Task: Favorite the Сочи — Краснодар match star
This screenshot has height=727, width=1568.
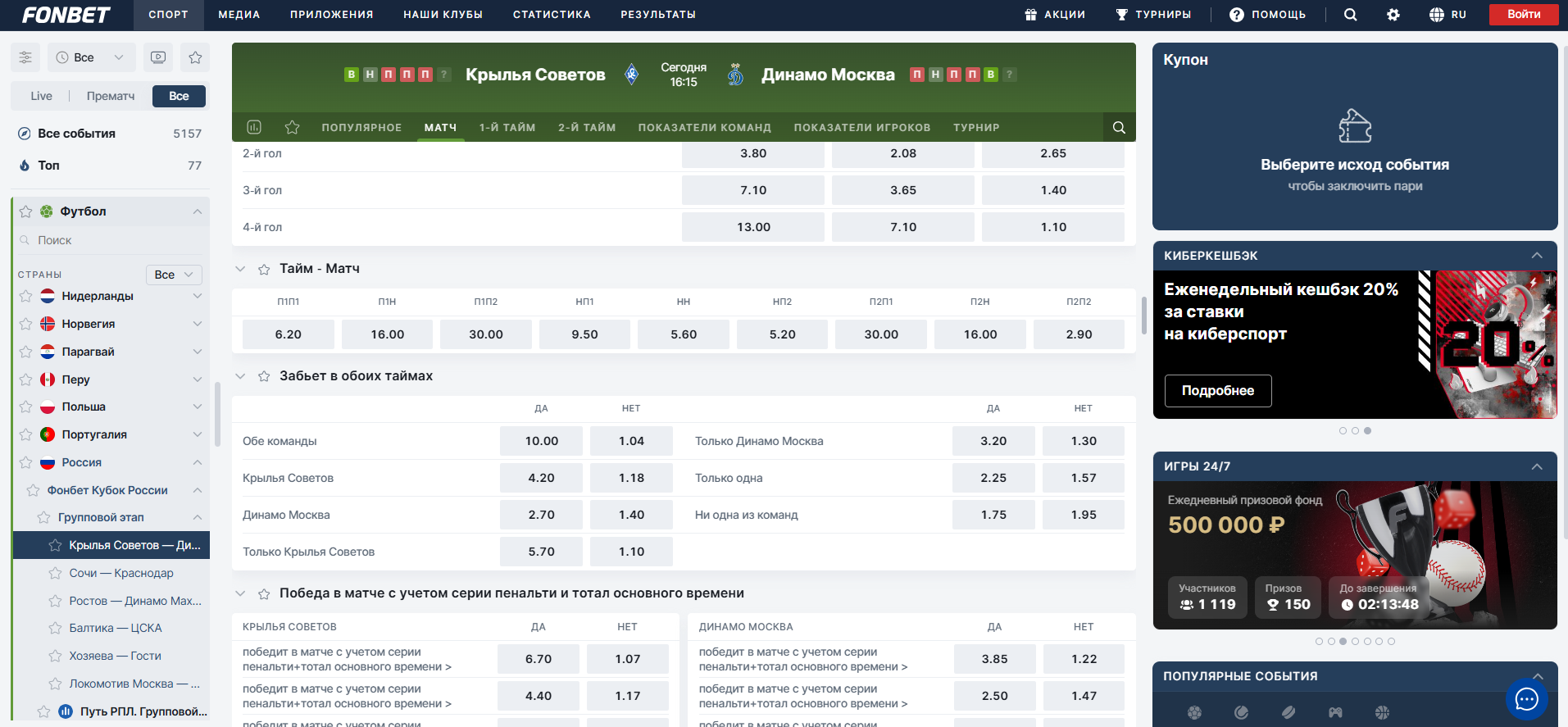Action: (55, 573)
